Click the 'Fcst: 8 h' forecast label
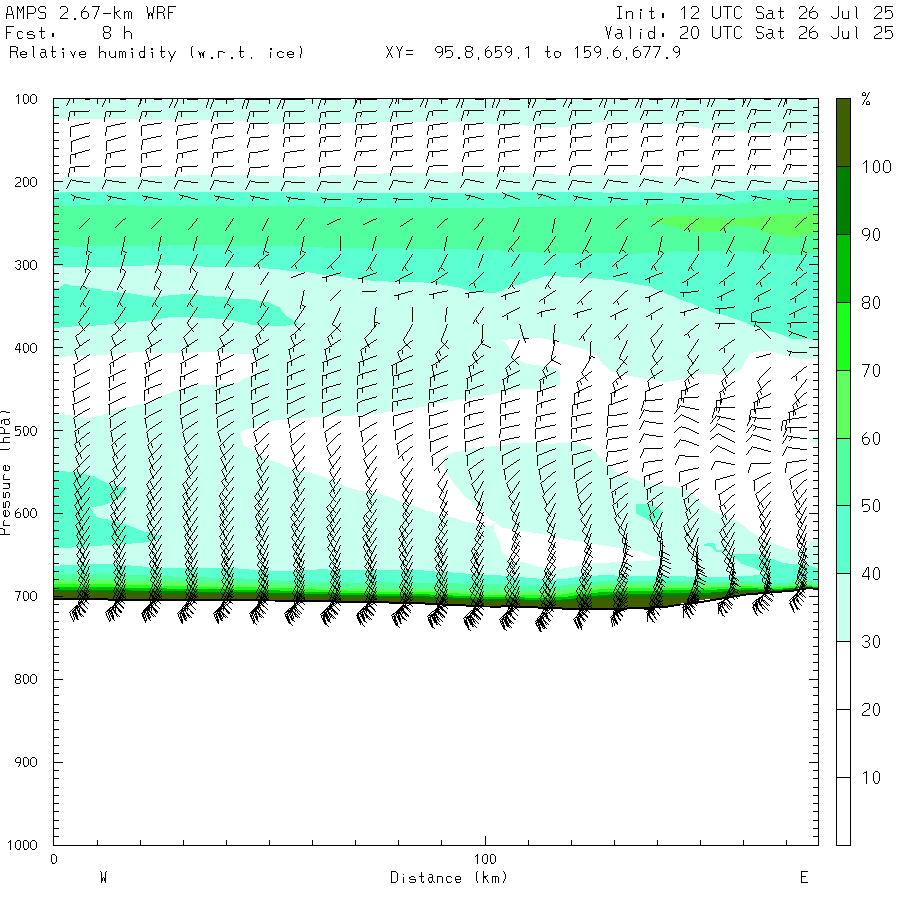900x900 pixels. coord(69,33)
